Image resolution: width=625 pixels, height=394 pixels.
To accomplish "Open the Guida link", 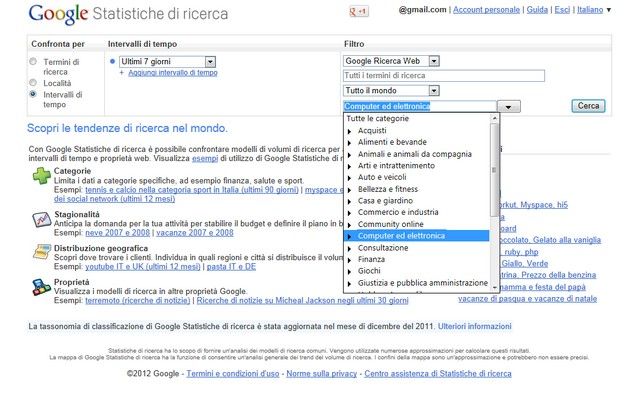I will [x=537, y=10].
